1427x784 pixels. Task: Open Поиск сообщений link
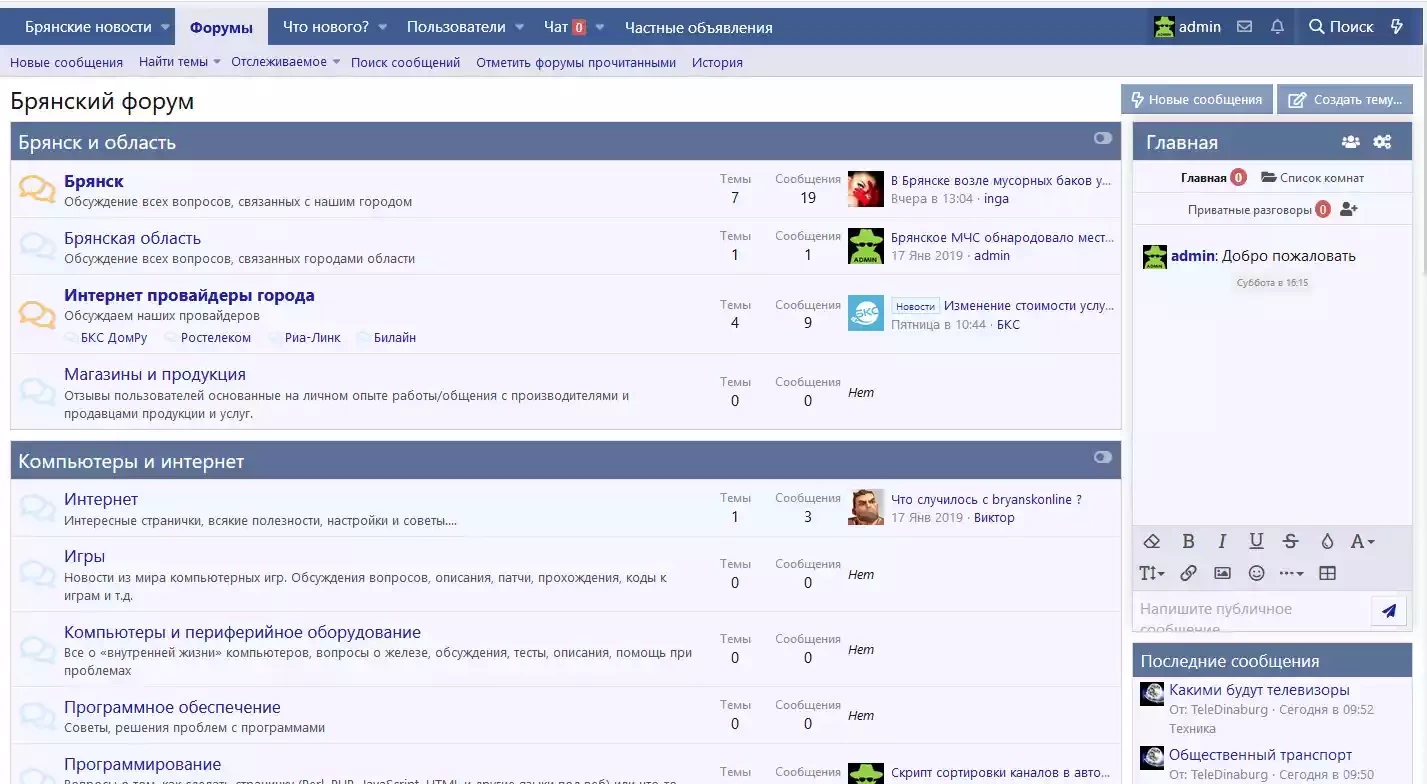point(405,62)
